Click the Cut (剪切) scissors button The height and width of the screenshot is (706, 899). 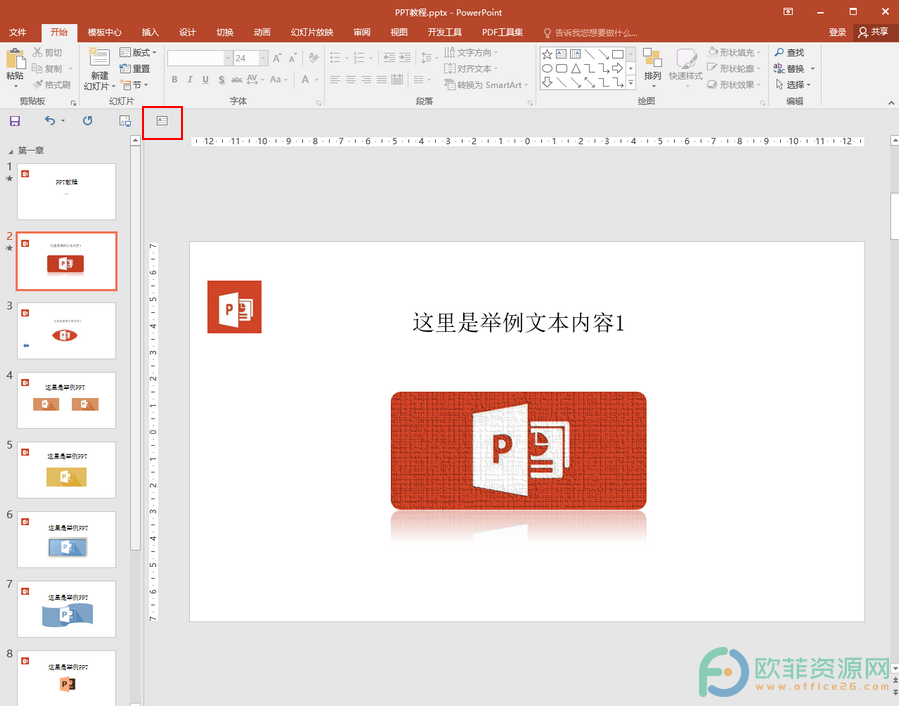click(47, 53)
